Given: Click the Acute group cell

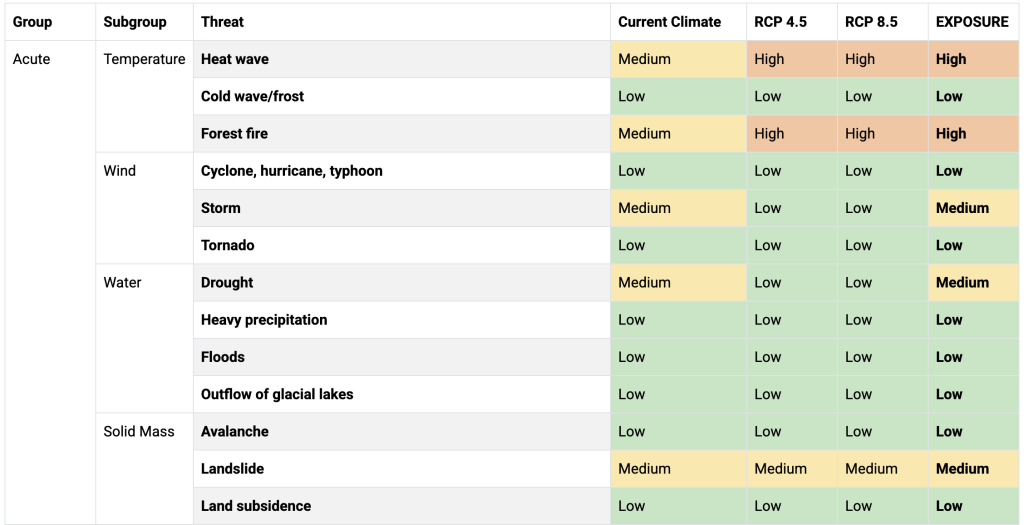Looking at the screenshot, I should point(50,283).
